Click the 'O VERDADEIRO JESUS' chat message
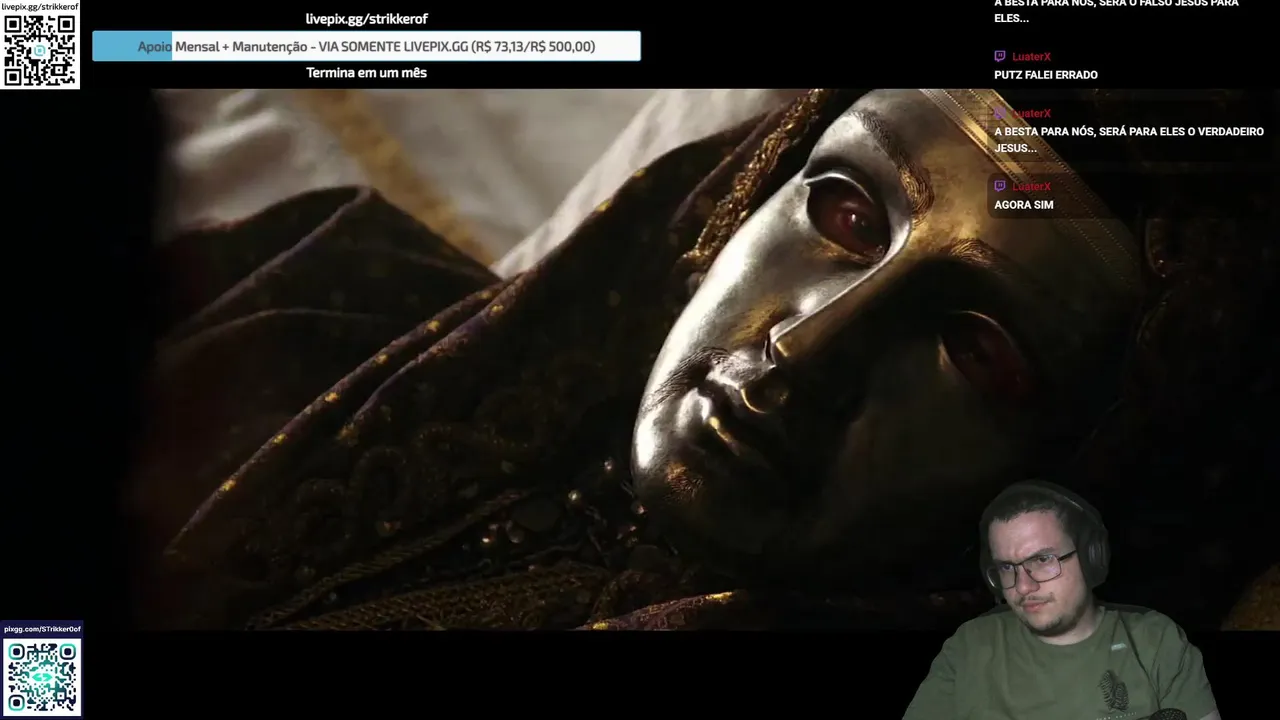 point(1129,139)
